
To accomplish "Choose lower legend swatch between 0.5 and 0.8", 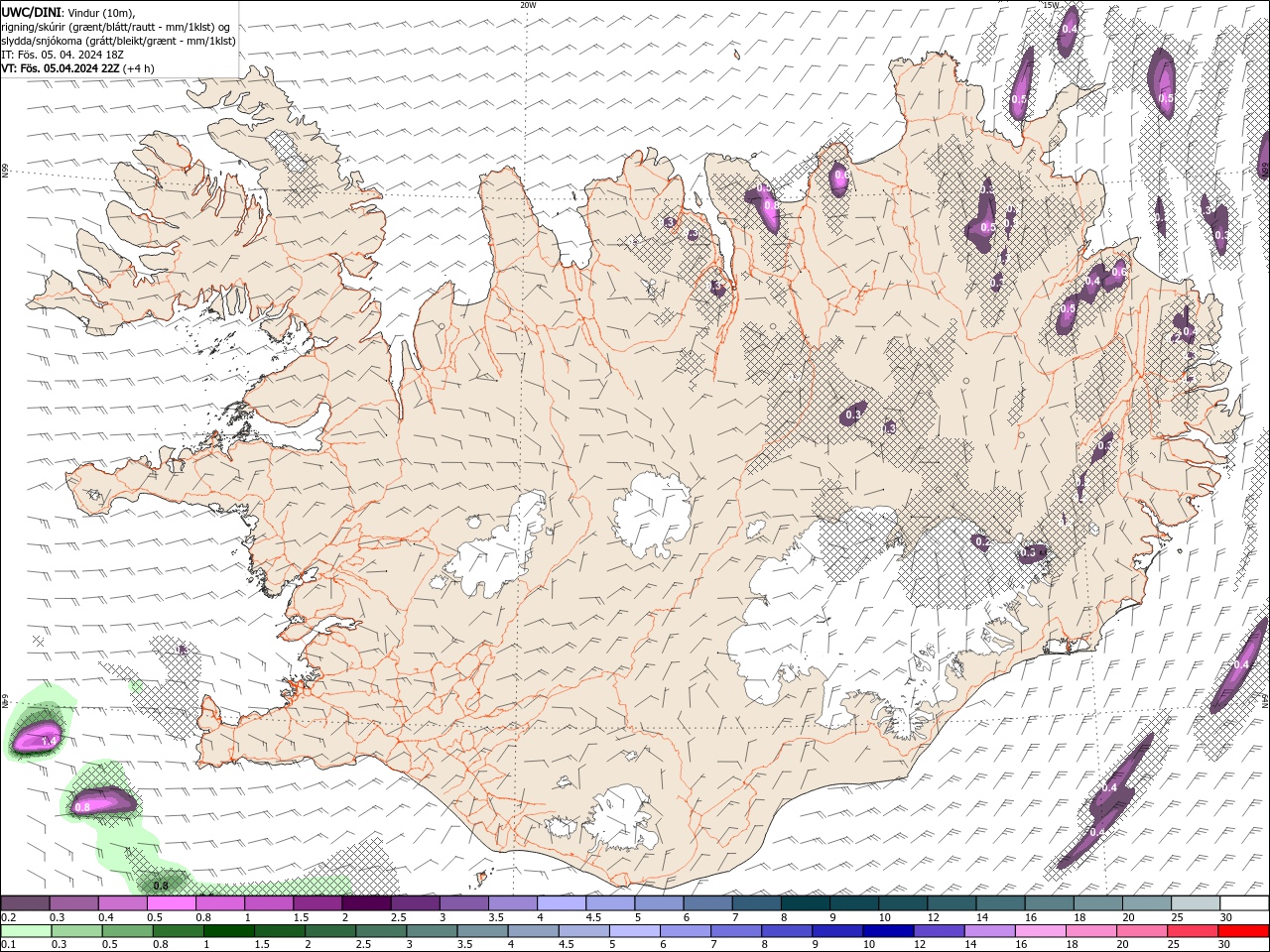I will [128, 931].
